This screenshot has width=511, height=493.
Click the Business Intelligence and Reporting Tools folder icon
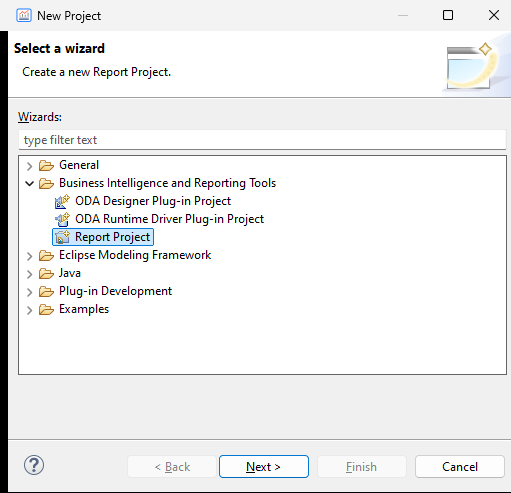coord(46,183)
